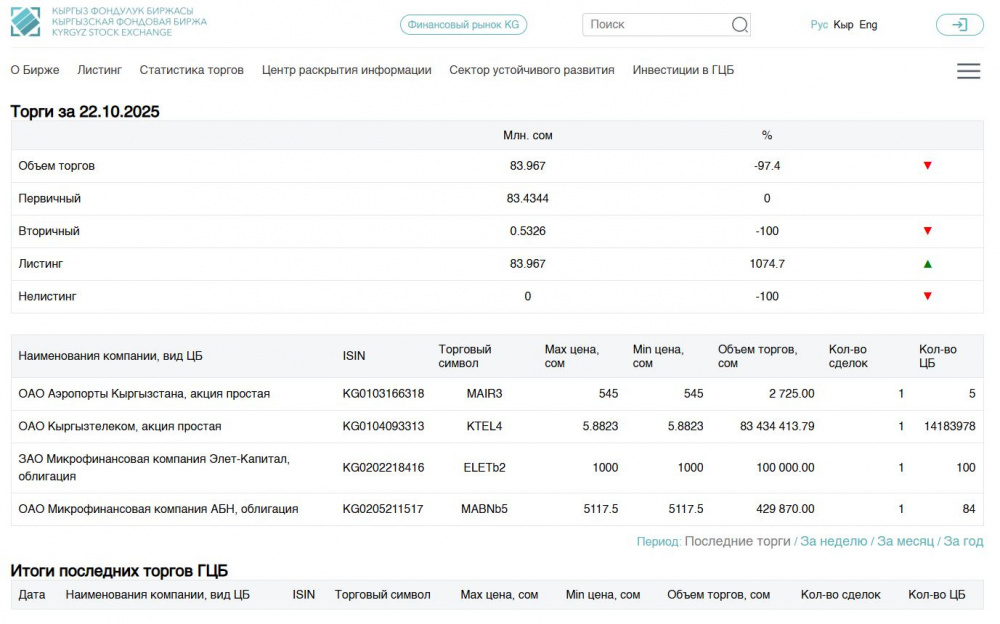Select Рус language option

click(x=819, y=25)
